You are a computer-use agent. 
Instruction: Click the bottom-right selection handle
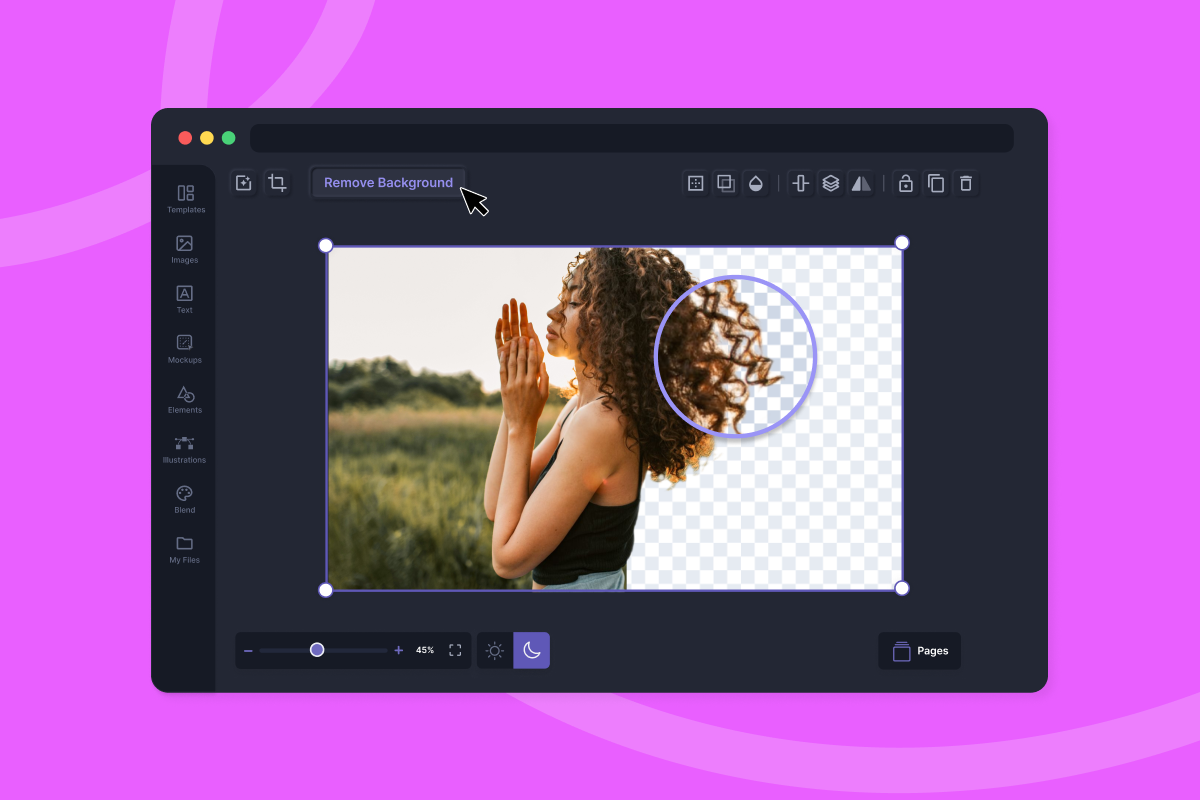tap(902, 588)
